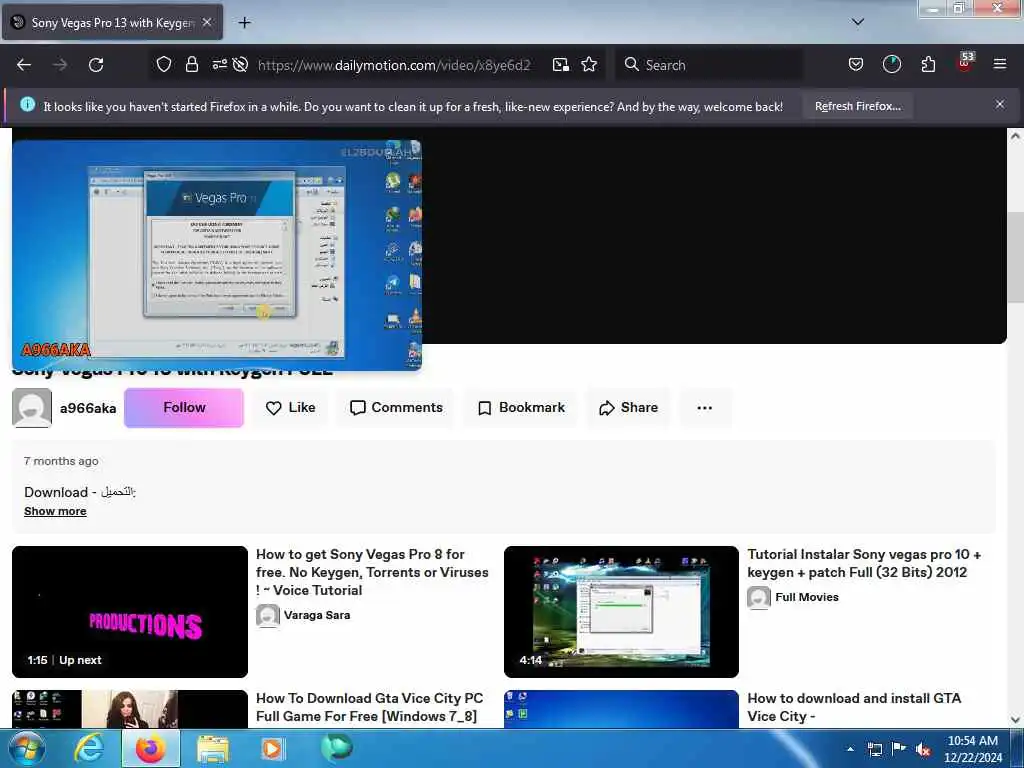The height and width of the screenshot is (768, 1024).
Task: Click the site security padlock icon
Action: (191, 65)
